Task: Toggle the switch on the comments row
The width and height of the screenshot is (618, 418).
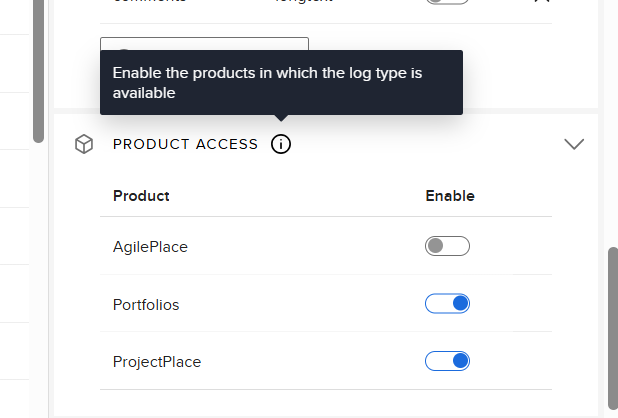Action: pos(447,2)
